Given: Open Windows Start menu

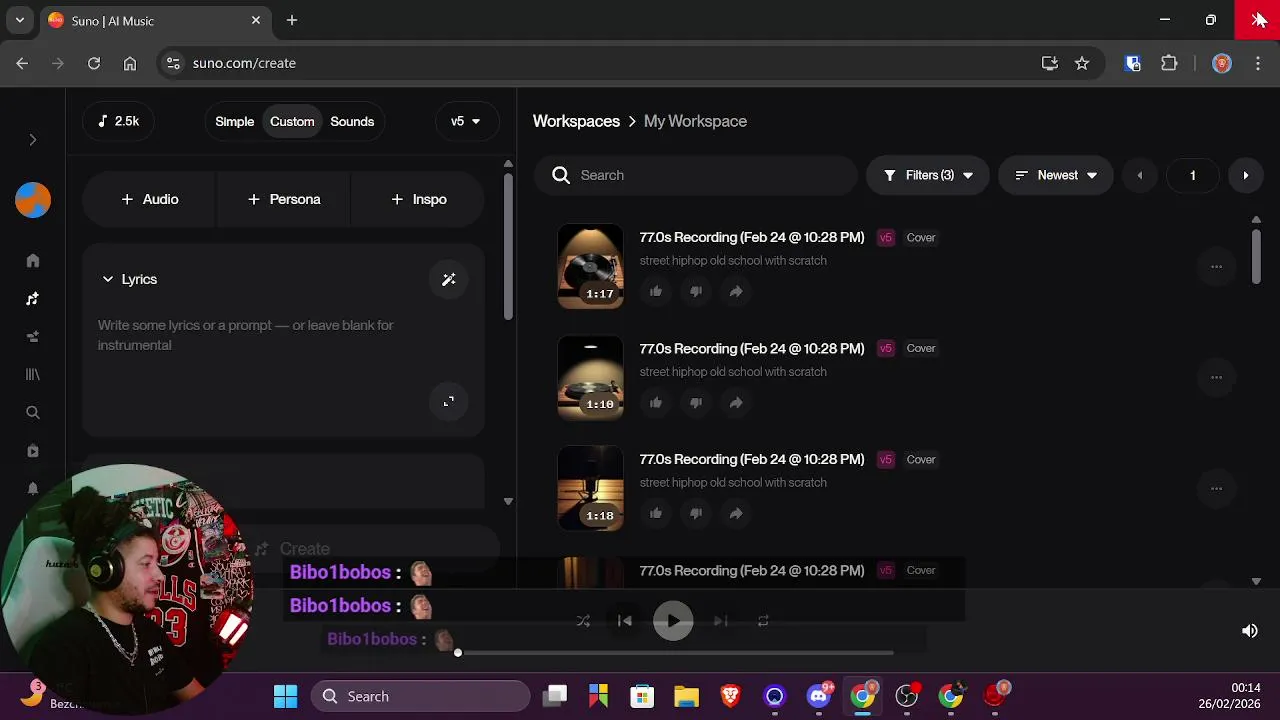Looking at the screenshot, I should coord(285,696).
